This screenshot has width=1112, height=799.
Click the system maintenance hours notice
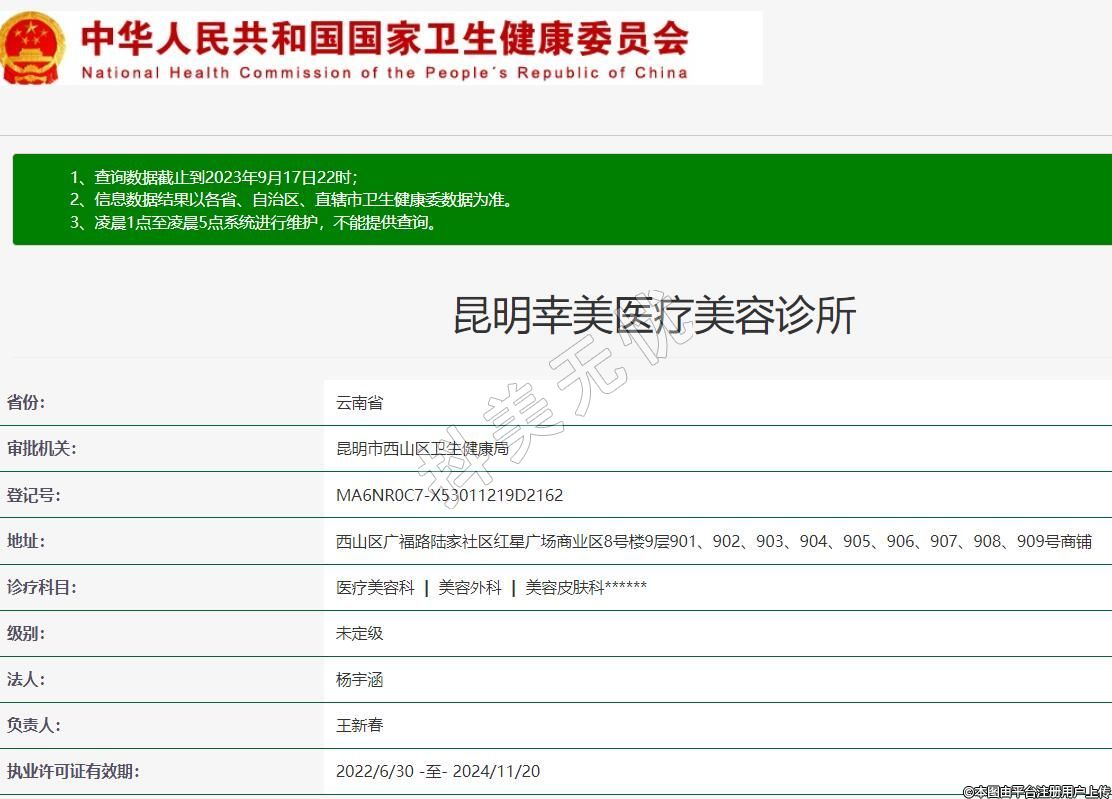tap(267, 223)
